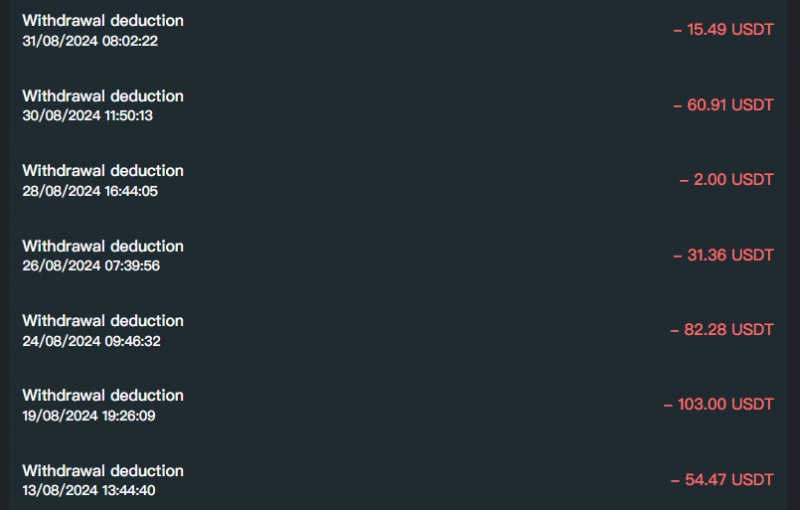Viewport: 800px width, 510px height.
Task: Open the withdrawal deduction dated 28/08/2024
Action: pyautogui.click(x=103, y=171)
